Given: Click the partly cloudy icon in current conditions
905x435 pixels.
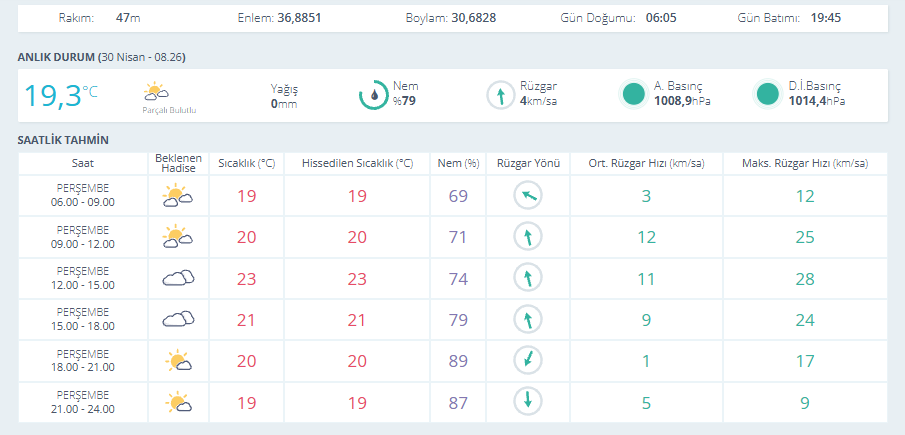Looking at the screenshot, I should point(156,92).
